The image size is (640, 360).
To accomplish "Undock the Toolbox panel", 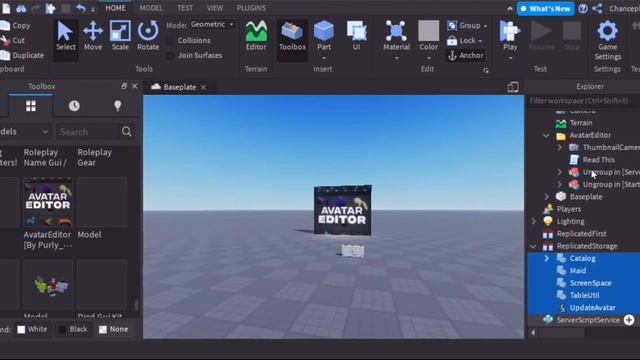I will (x=124, y=86).
